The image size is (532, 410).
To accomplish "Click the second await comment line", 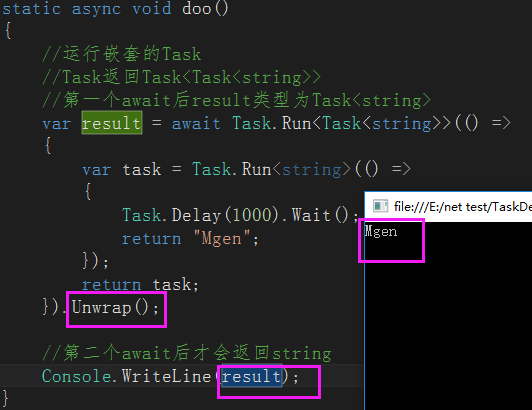I will point(187,353).
